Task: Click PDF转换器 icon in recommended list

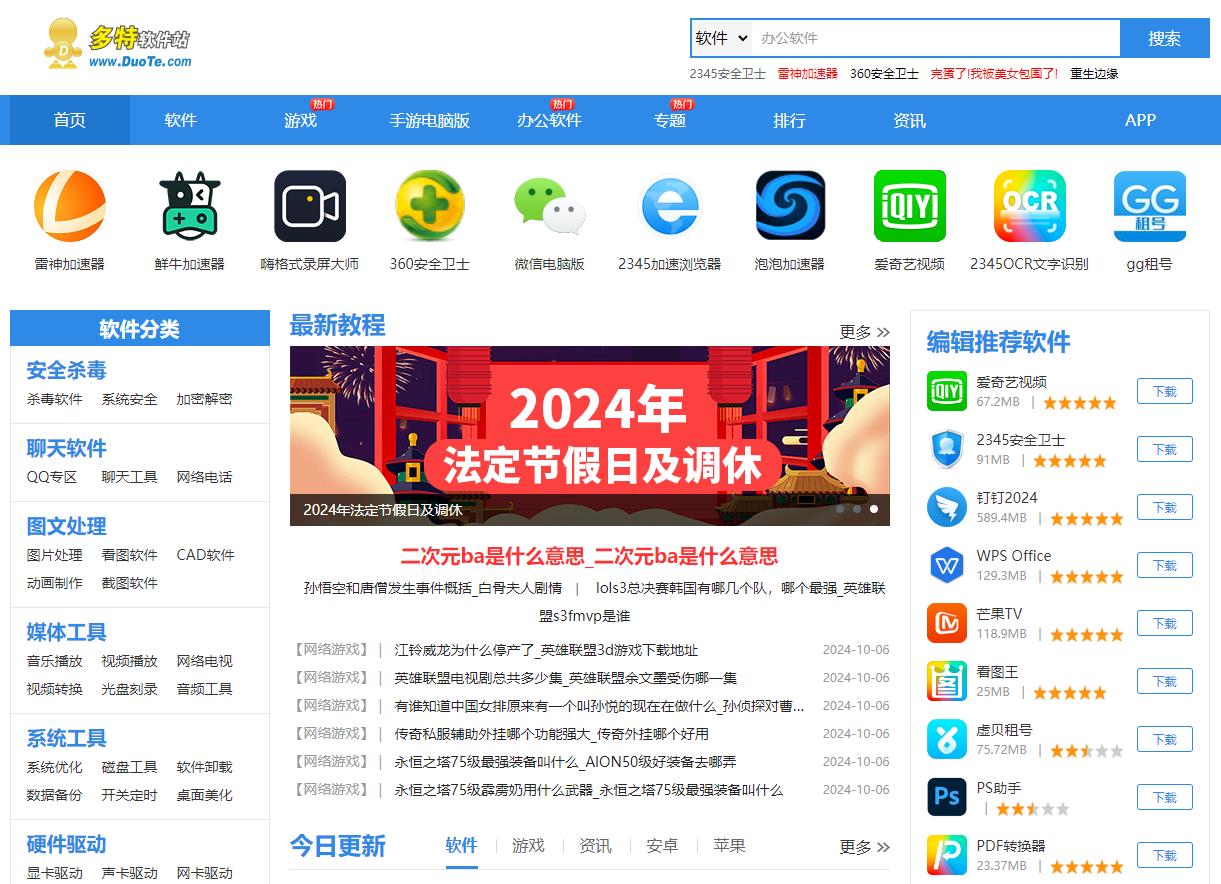Action: pyautogui.click(x=946, y=855)
